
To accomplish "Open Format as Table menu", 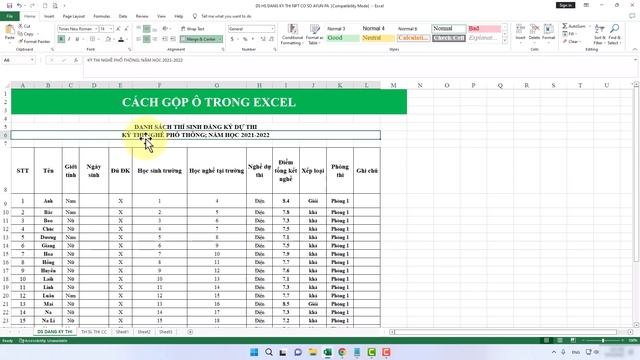I will (315, 34).
